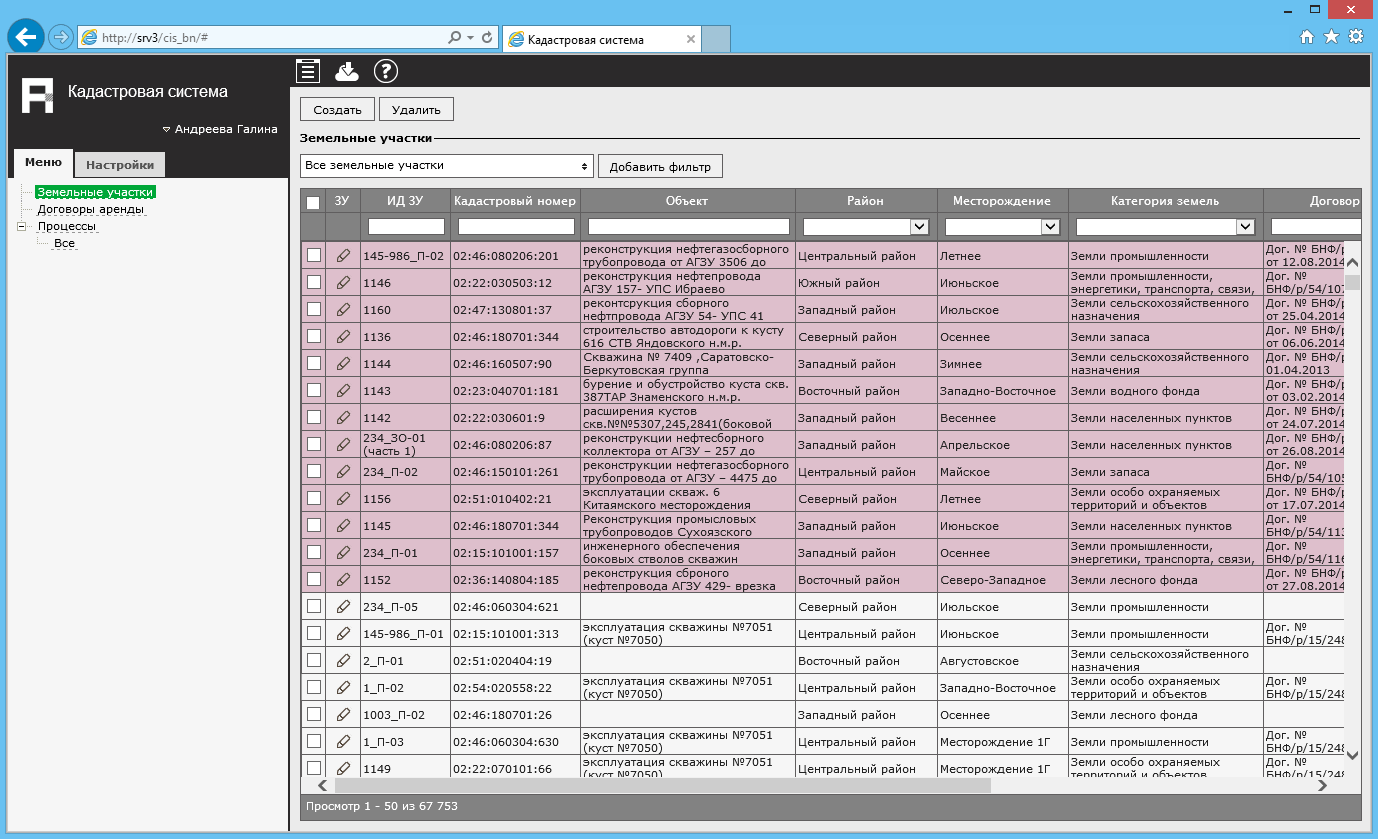Open the browser favorites star icon

[1331, 37]
